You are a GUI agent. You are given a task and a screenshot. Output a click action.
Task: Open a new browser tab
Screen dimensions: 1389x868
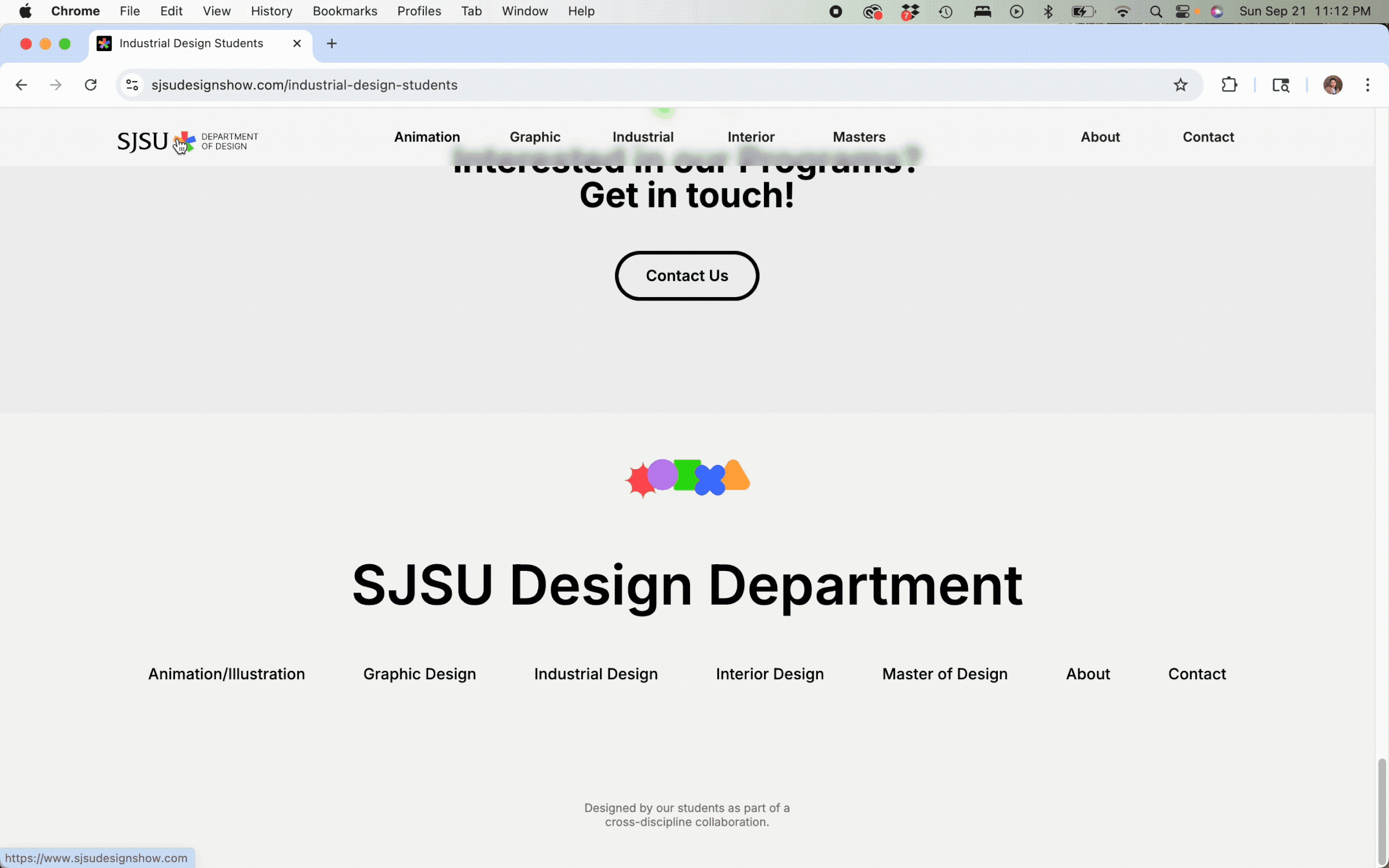[x=331, y=44]
